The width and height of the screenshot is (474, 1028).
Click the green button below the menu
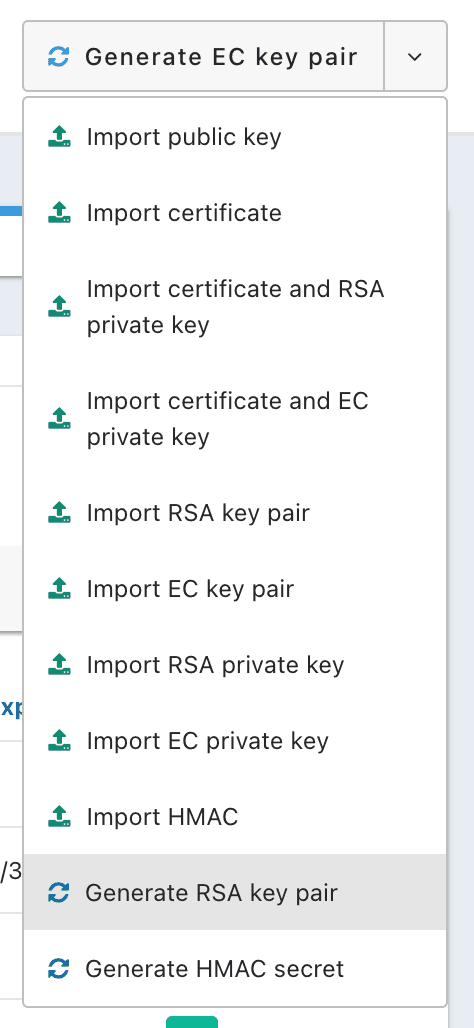[x=191, y=1022]
